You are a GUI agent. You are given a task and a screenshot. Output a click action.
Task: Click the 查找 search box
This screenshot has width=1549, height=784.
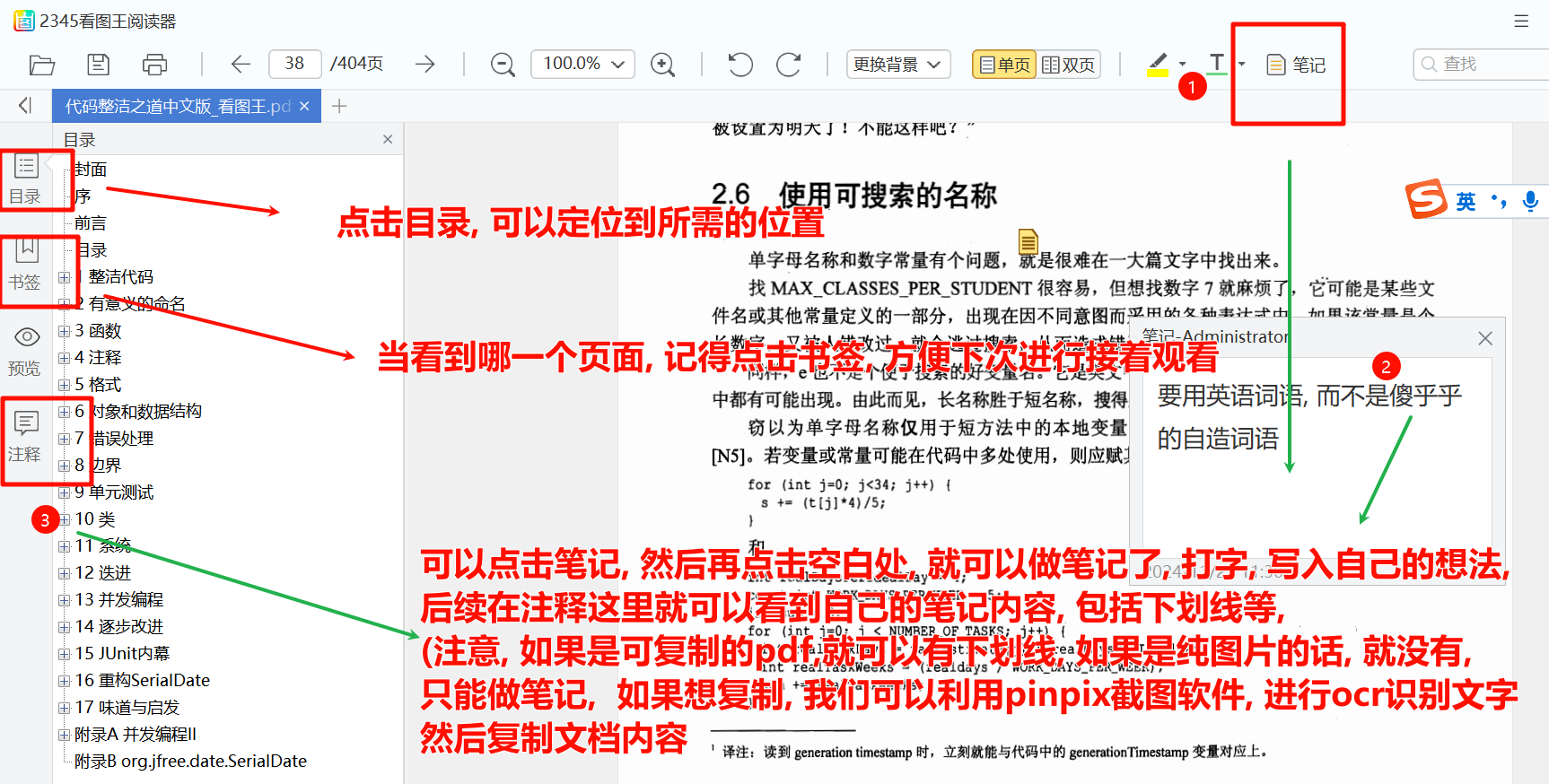1481,64
